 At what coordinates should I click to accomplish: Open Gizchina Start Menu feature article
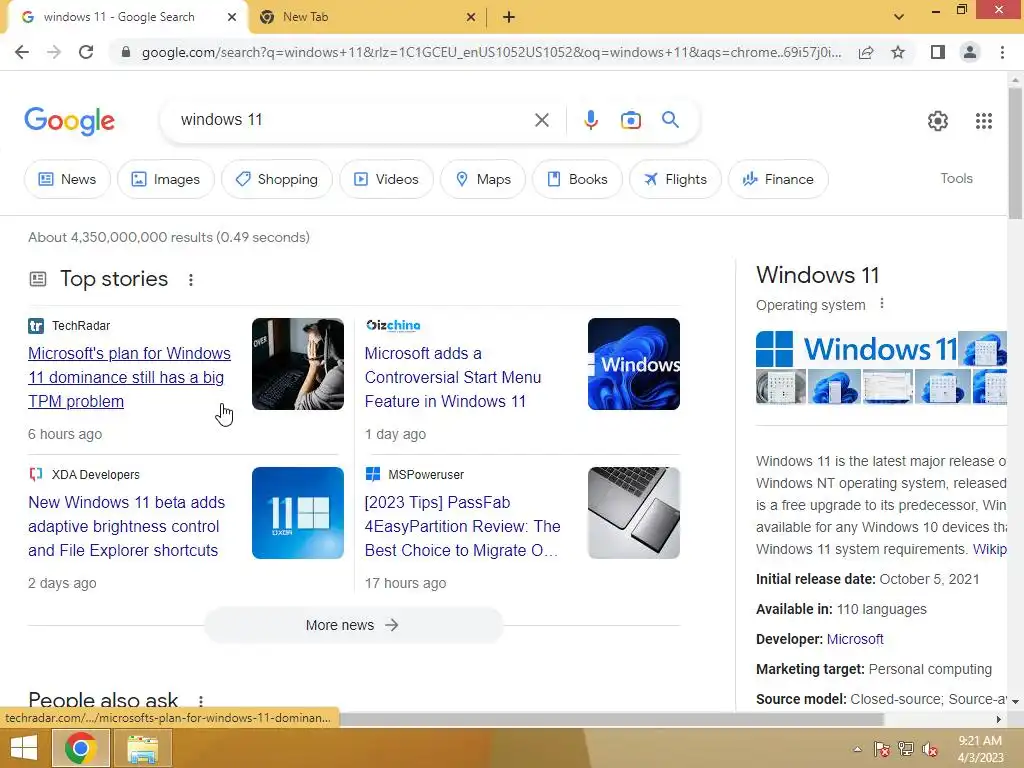click(453, 377)
